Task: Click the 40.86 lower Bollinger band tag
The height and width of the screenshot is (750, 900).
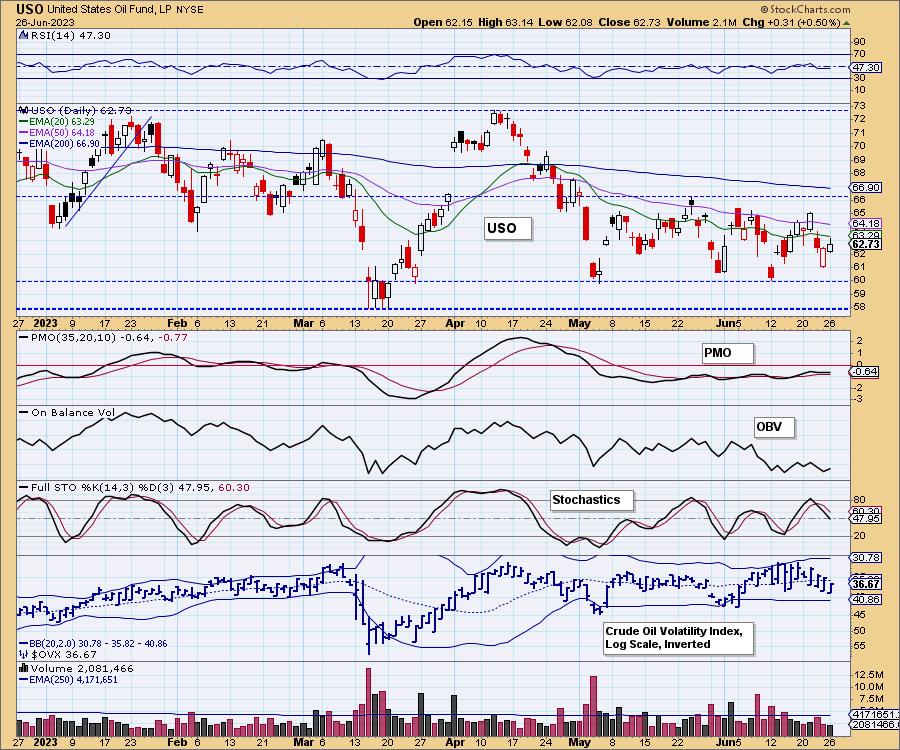Action: coord(866,599)
